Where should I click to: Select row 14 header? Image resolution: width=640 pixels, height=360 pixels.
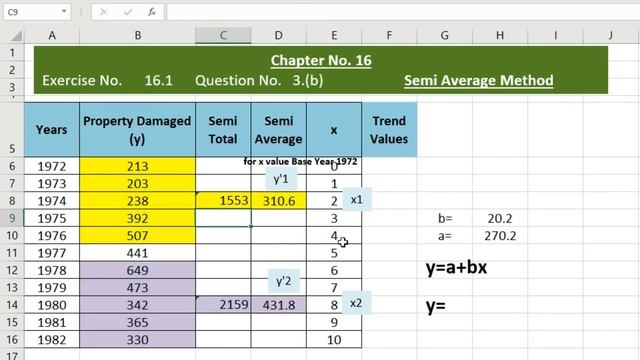pyautogui.click(x=12, y=305)
